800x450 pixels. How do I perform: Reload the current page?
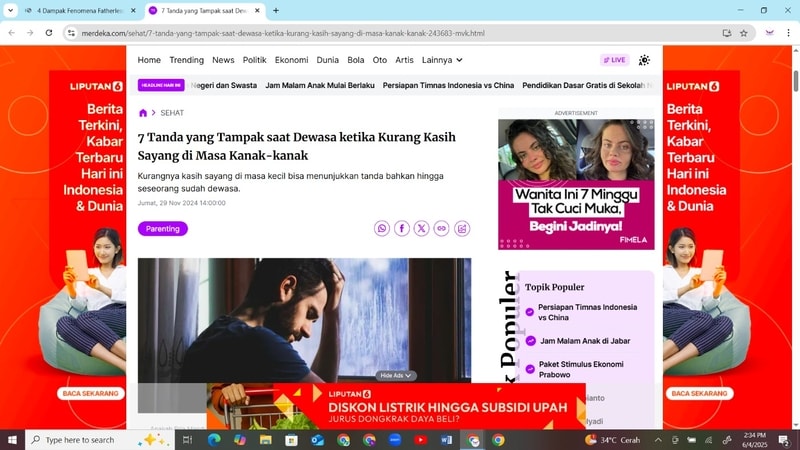49,33
